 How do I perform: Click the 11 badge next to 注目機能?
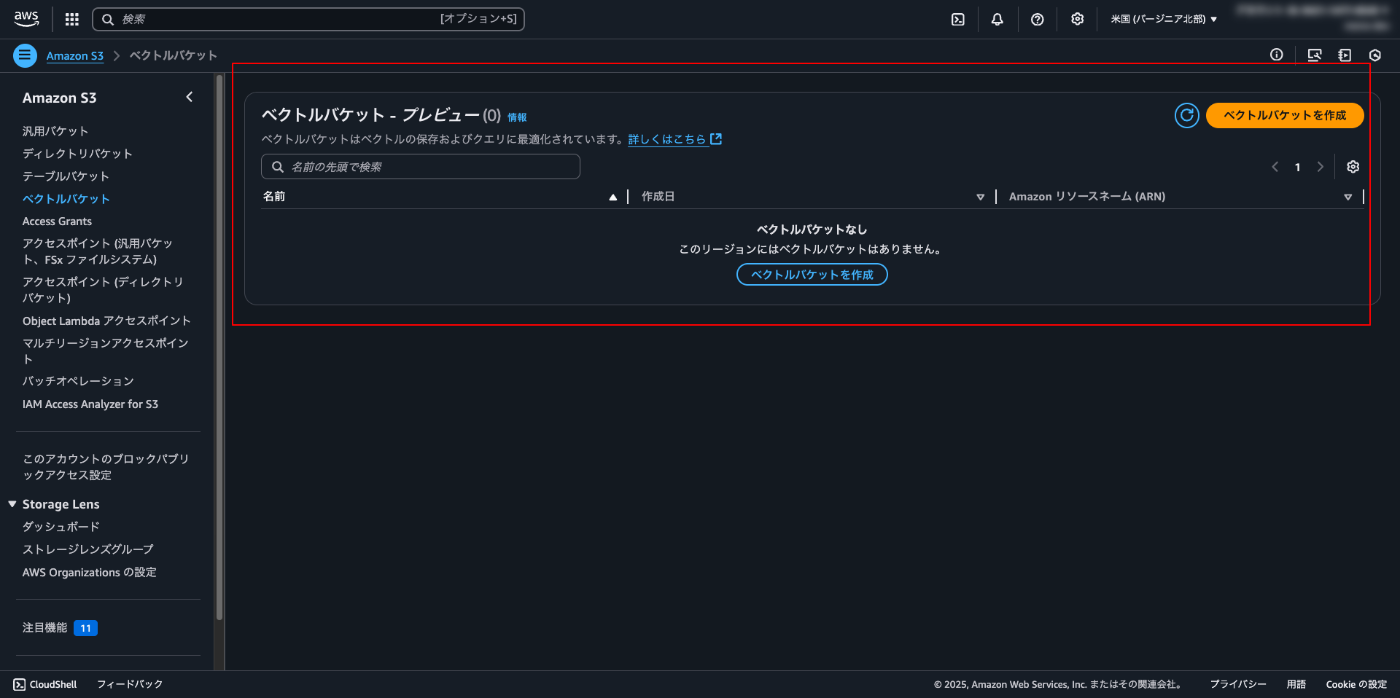tap(86, 628)
